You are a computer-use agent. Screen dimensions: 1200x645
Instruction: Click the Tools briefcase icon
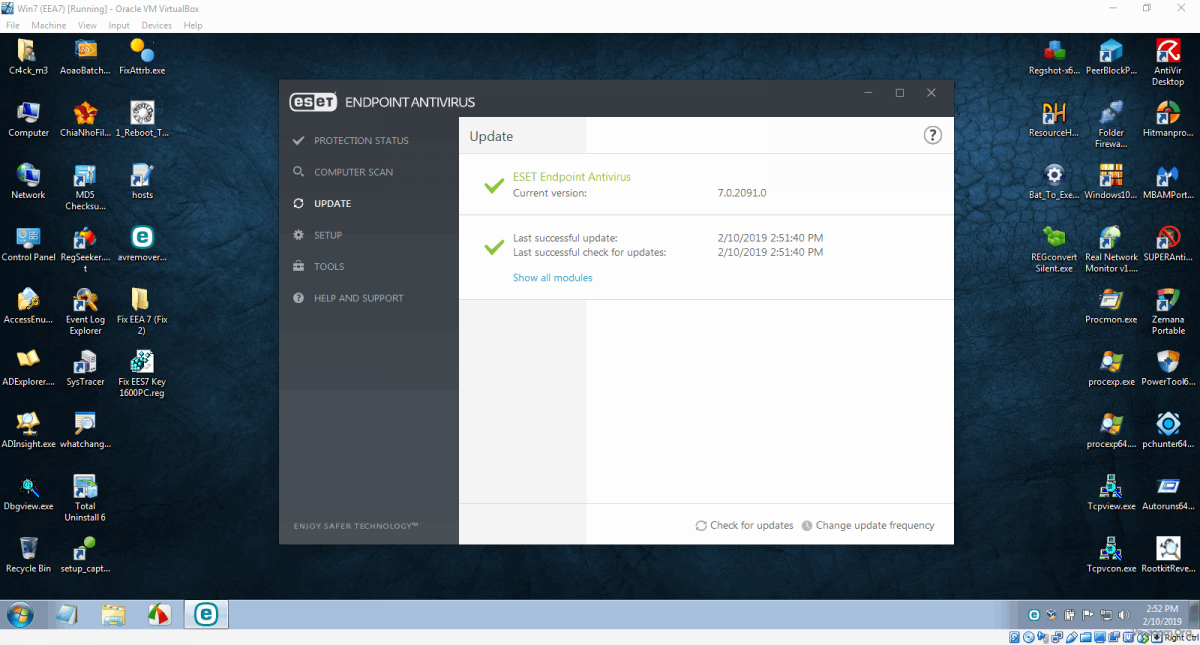tap(298, 267)
